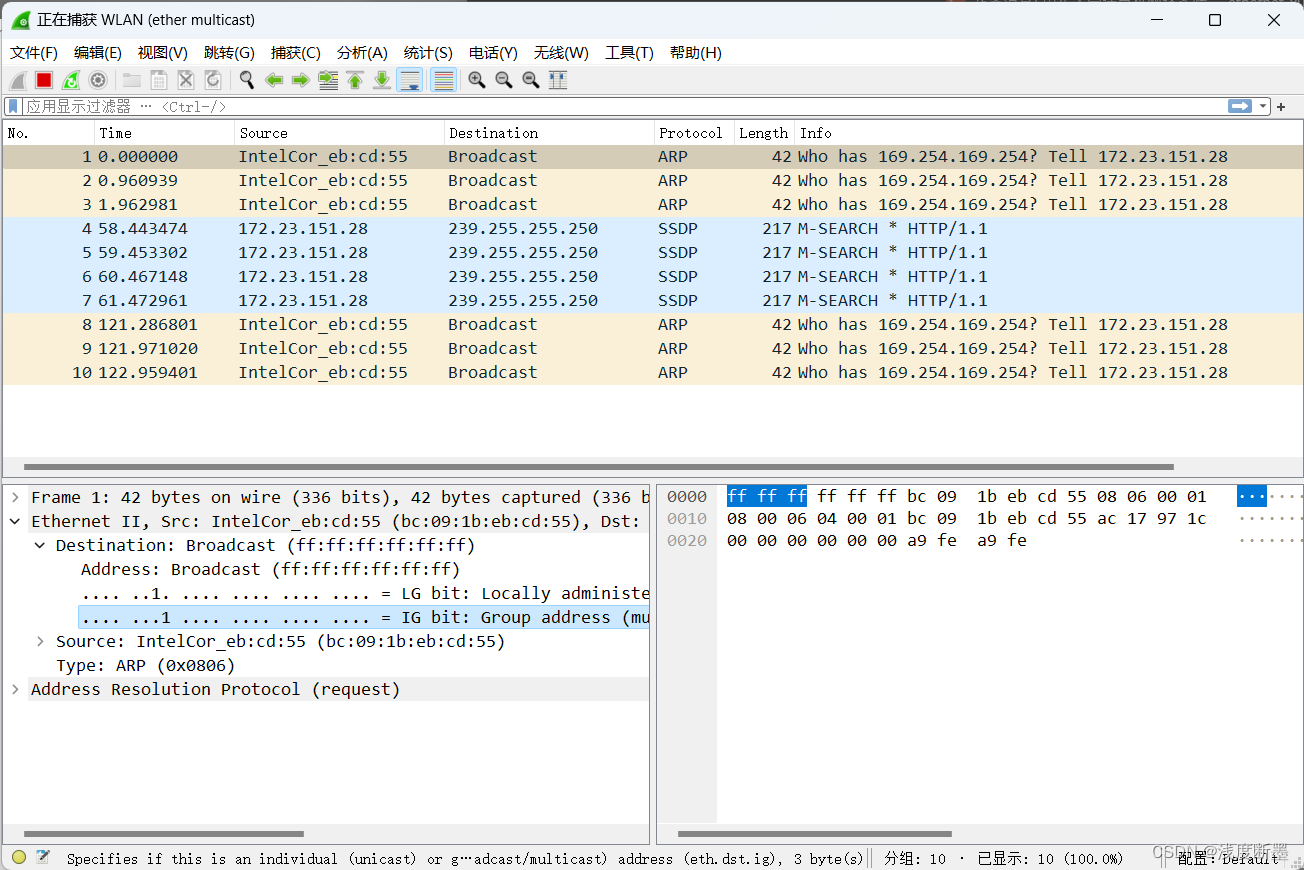Sort by the Time column header
This screenshot has width=1304, height=870.
[x=165, y=133]
